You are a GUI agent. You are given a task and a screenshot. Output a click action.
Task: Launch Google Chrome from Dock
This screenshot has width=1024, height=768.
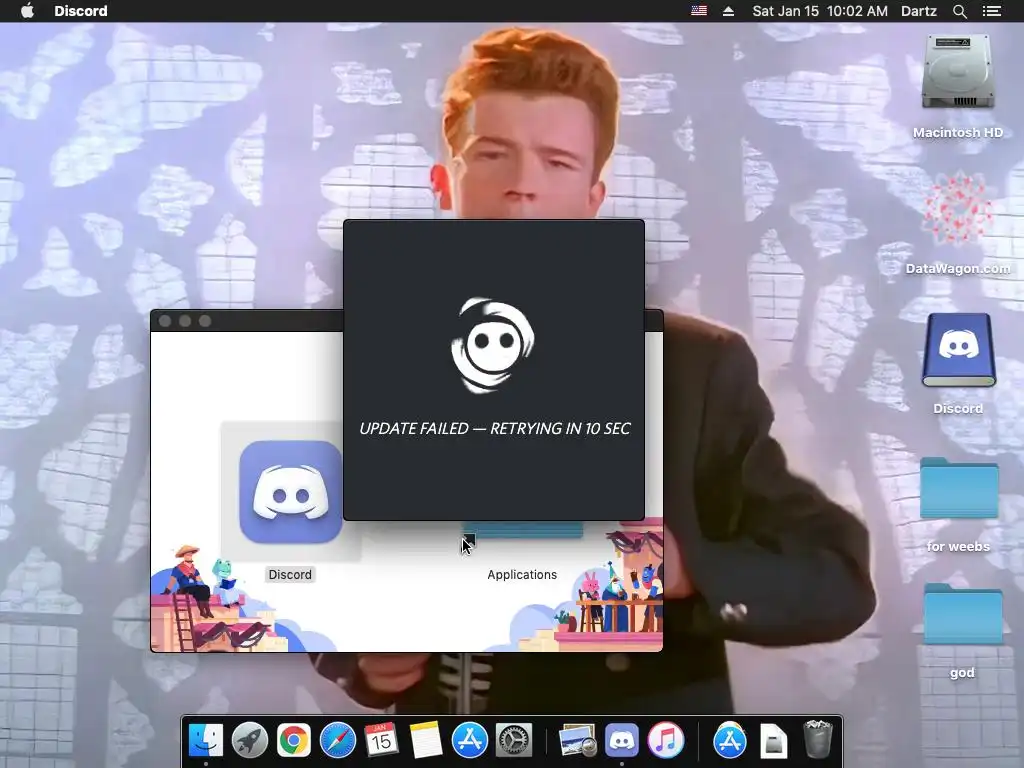click(x=293, y=740)
